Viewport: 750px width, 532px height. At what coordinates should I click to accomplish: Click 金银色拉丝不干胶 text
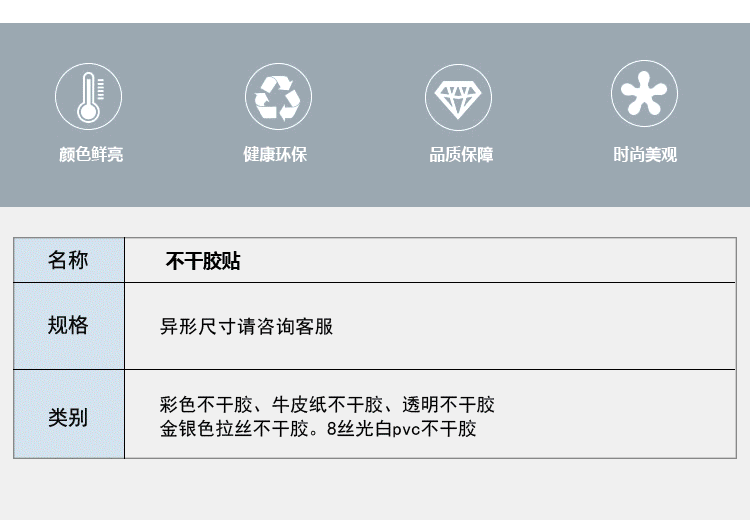(x=234, y=429)
